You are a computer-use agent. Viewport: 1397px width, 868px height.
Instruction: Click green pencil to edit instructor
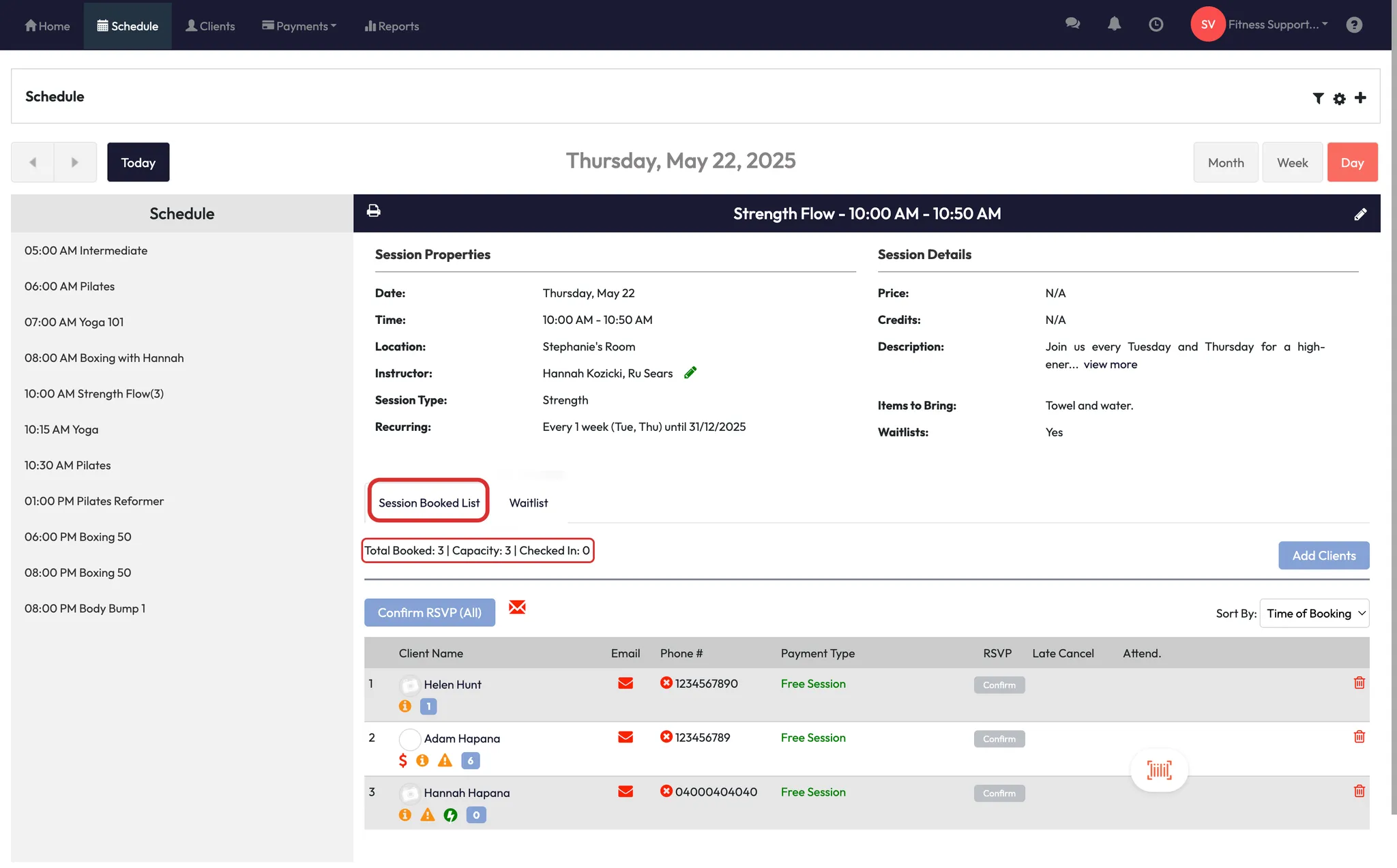(690, 373)
